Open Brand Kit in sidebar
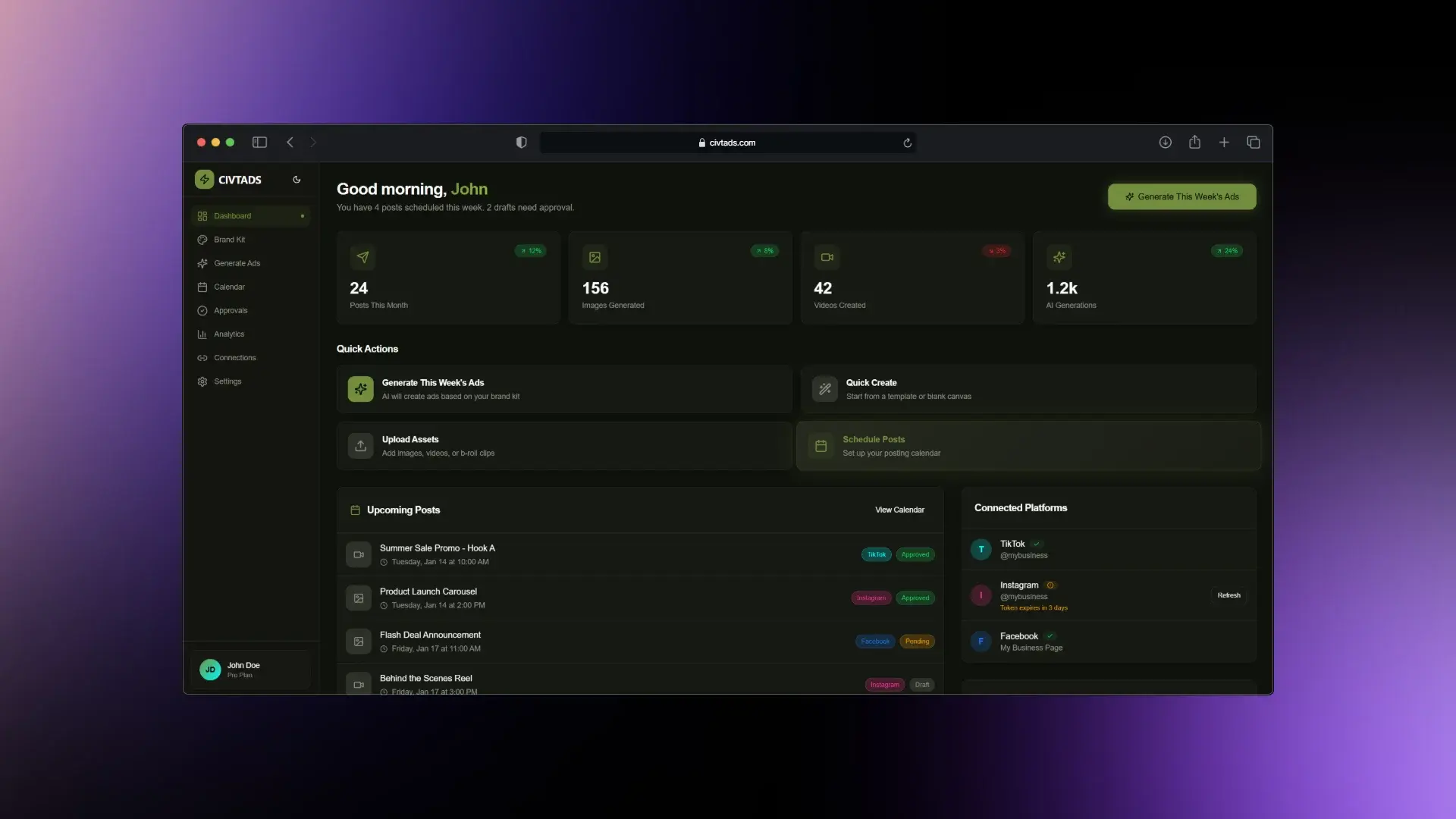This screenshot has height=819, width=1456. click(229, 240)
